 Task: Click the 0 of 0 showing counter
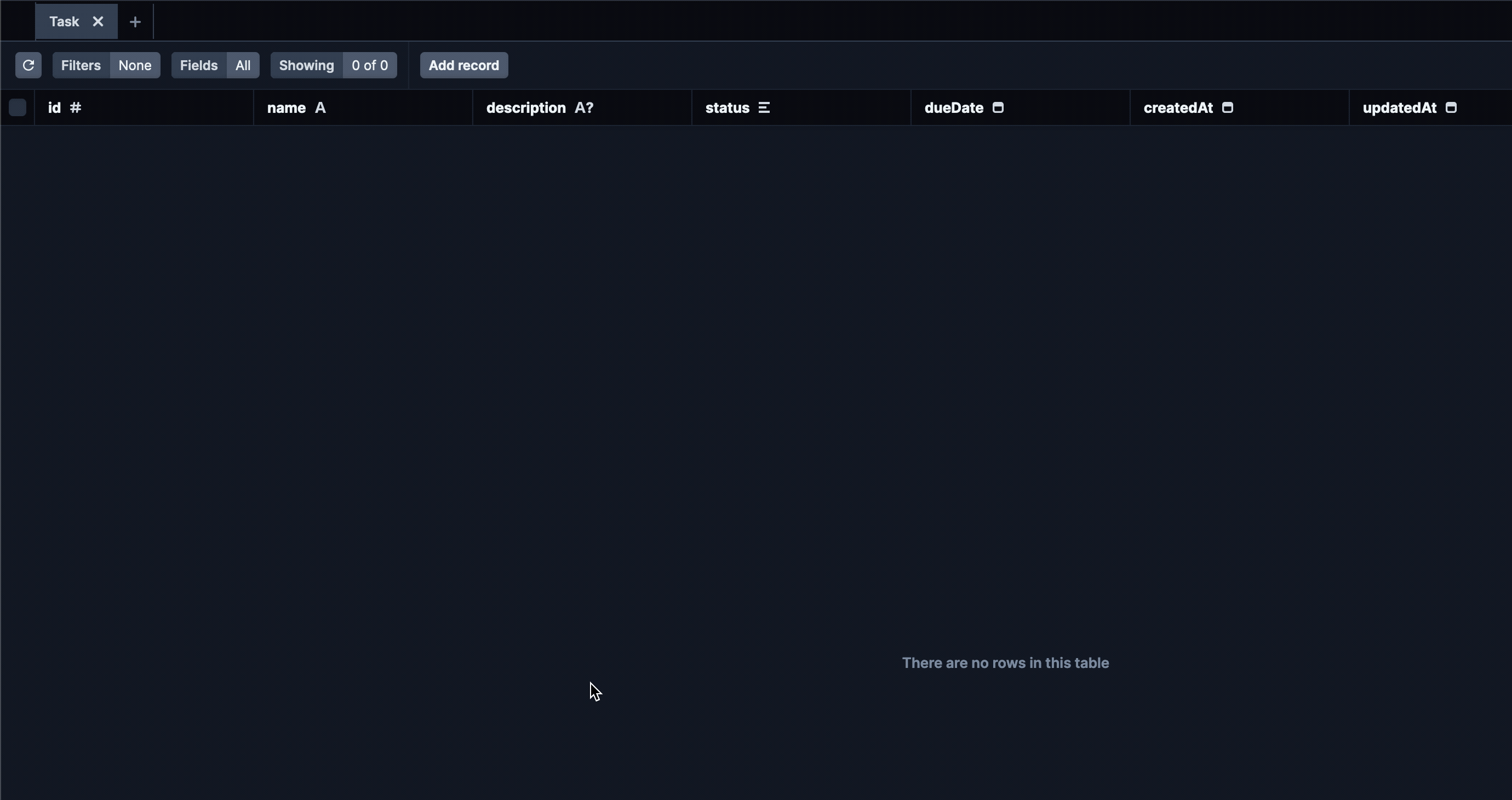tap(369, 65)
